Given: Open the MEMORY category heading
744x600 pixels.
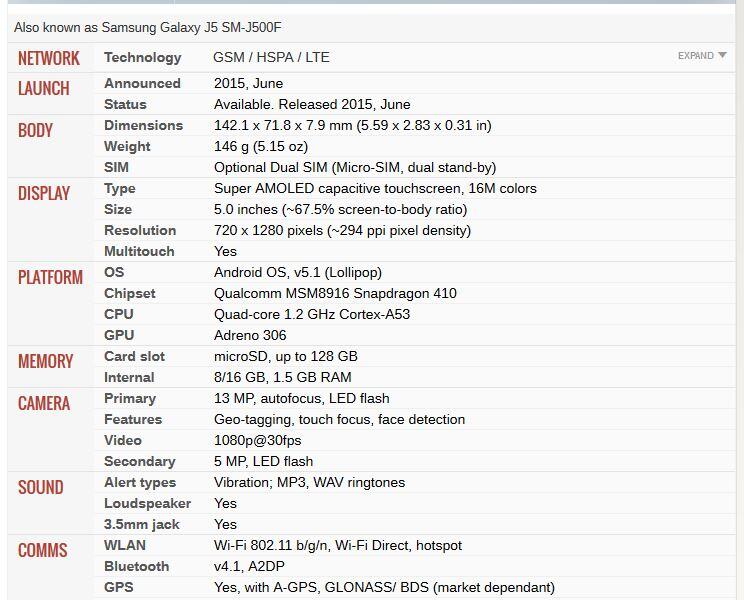Looking at the screenshot, I should click(x=46, y=361).
